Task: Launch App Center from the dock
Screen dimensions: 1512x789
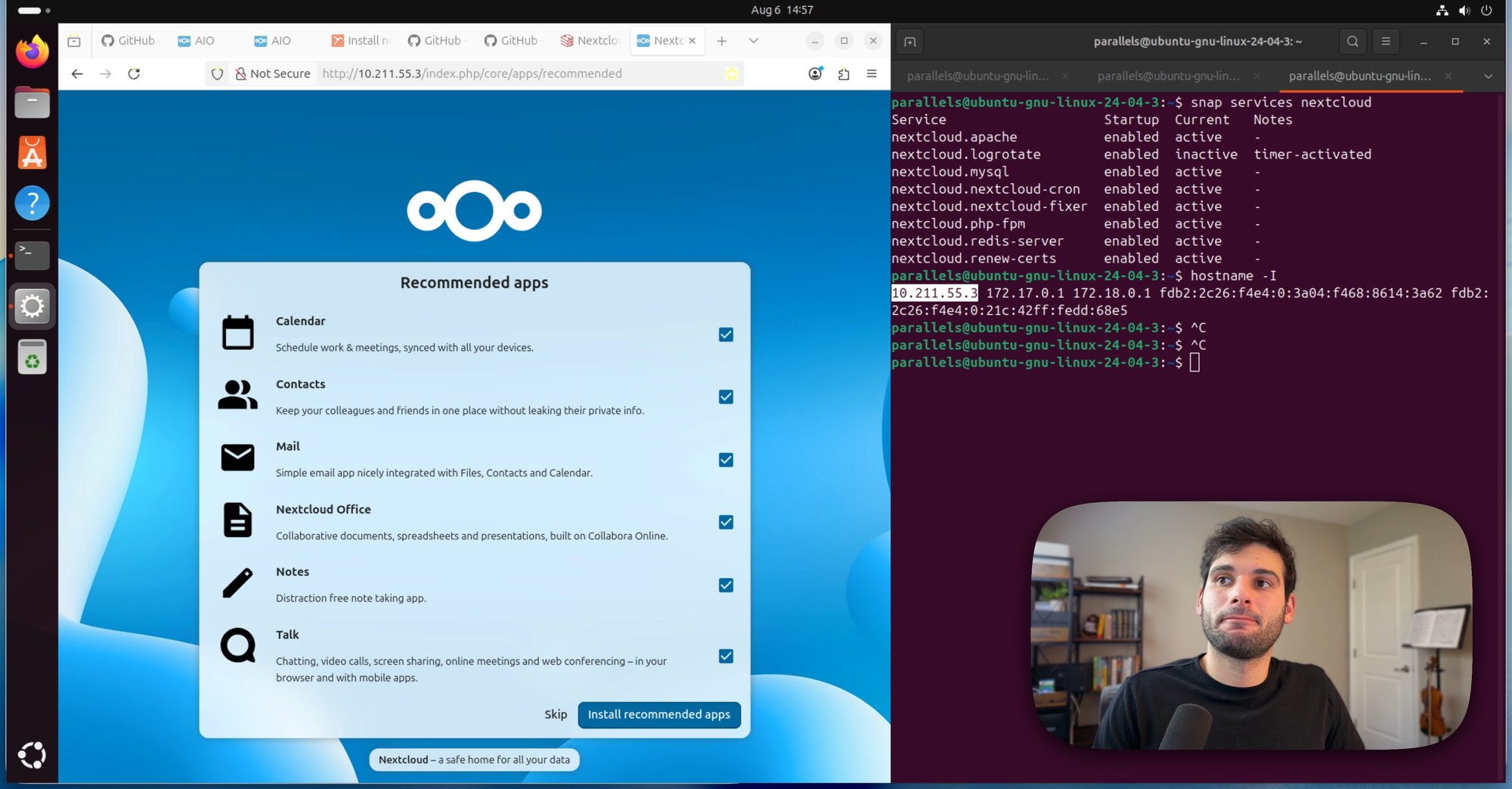Action: tap(32, 153)
